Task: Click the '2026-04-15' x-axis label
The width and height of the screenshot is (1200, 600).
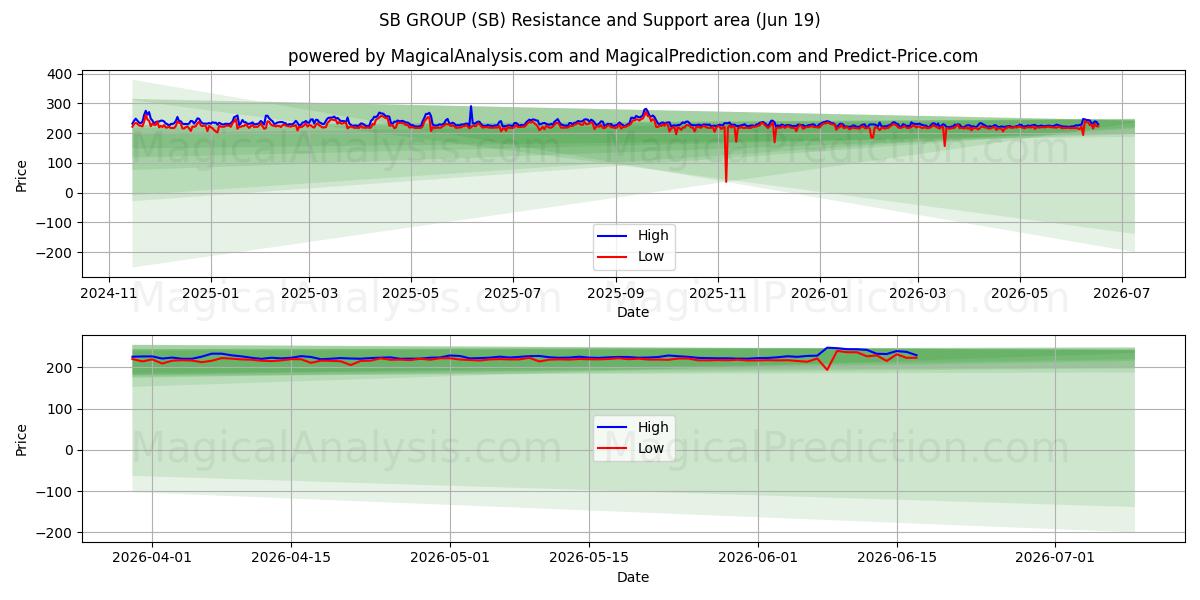Action: [x=291, y=558]
